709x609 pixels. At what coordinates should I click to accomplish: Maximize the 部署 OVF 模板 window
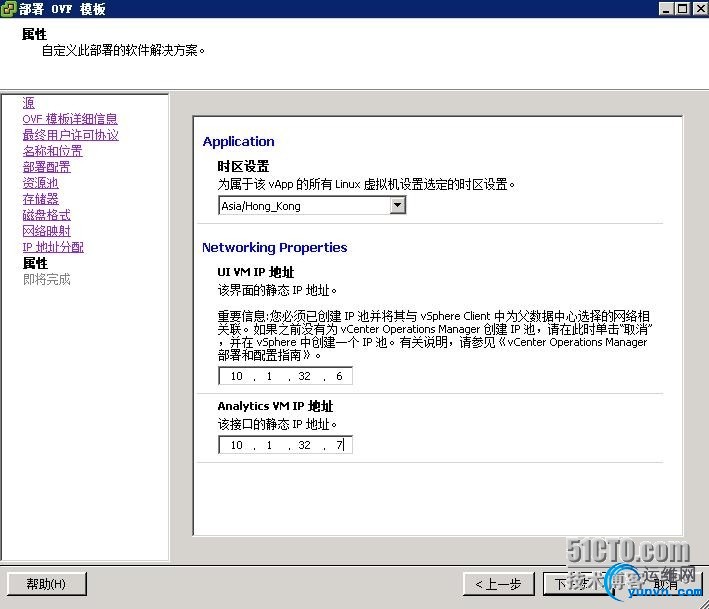[682, 9]
